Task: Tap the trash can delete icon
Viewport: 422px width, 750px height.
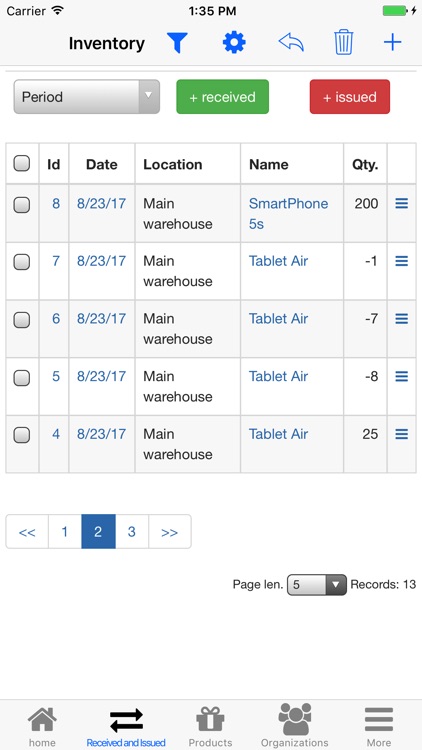Action: tap(344, 43)
